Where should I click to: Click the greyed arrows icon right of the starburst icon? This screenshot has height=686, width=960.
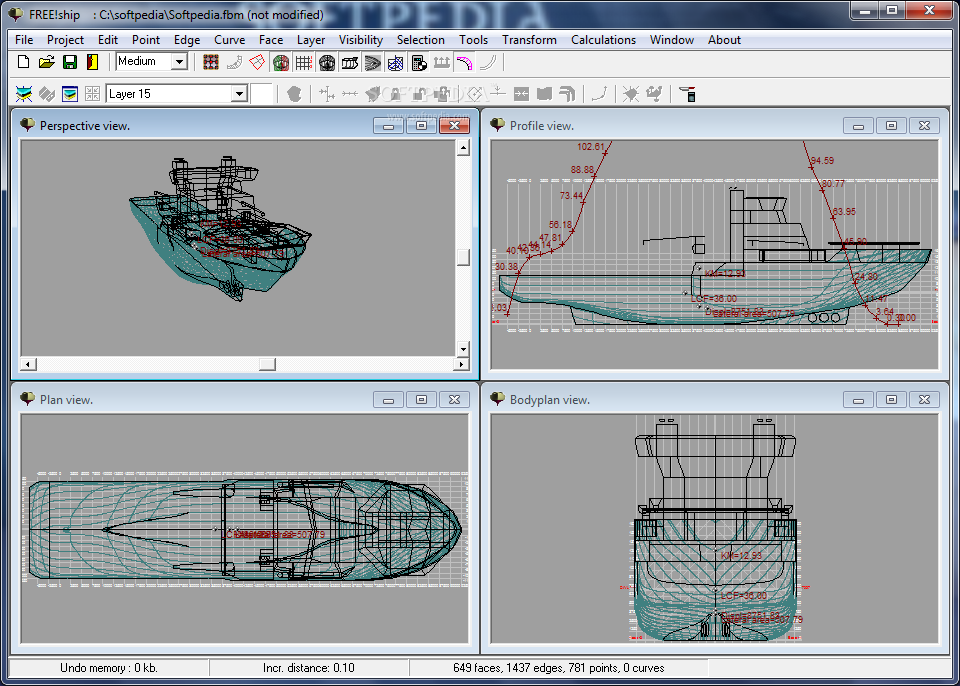point(654,94)
